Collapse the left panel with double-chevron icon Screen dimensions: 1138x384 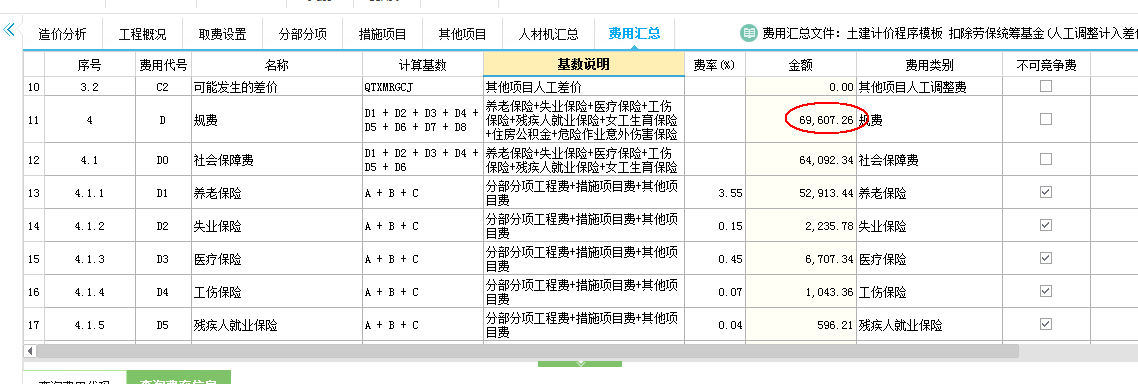(x=9, y=30)
